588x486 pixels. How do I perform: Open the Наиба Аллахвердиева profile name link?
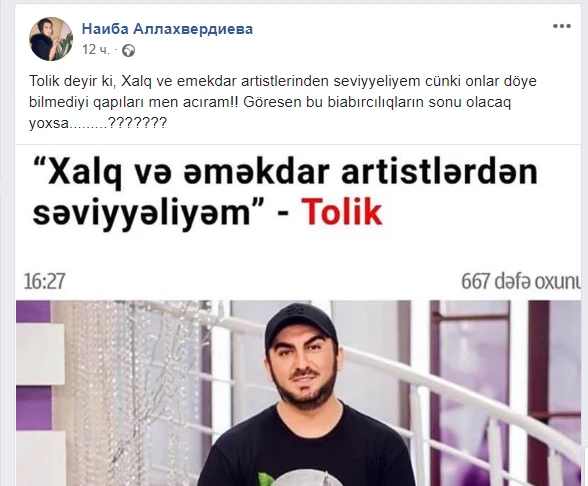pyautogui.click(x=167, y=29)
